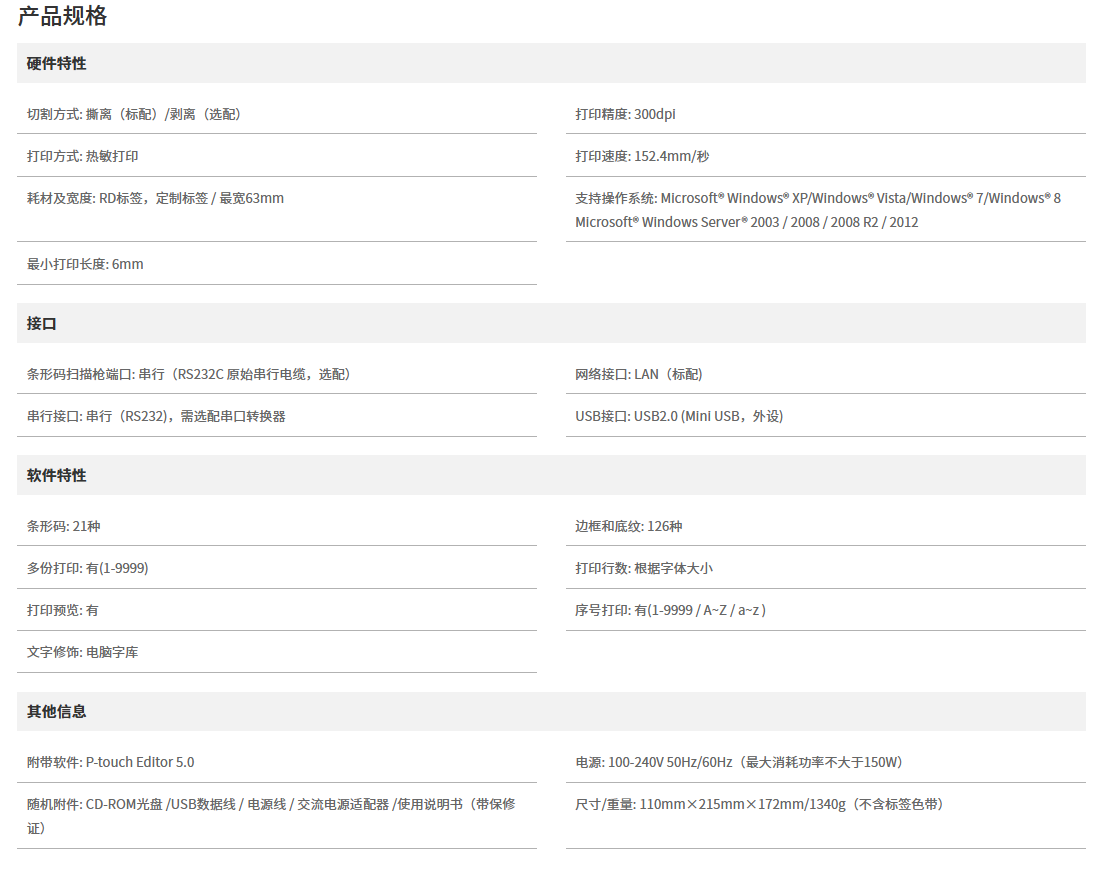Select the USB接口 USB2.0 row
The image size is (1111, 869).
pyautogui.click(x=679, y=416)
